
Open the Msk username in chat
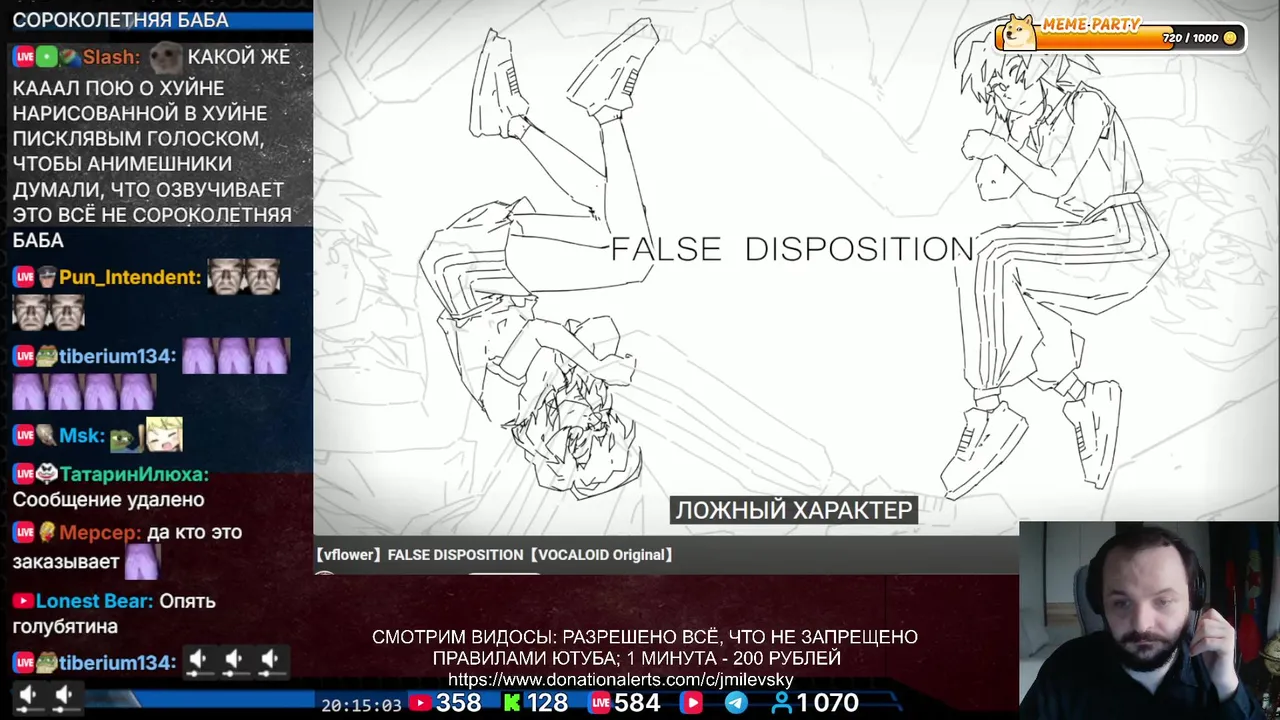click(81, 435)
